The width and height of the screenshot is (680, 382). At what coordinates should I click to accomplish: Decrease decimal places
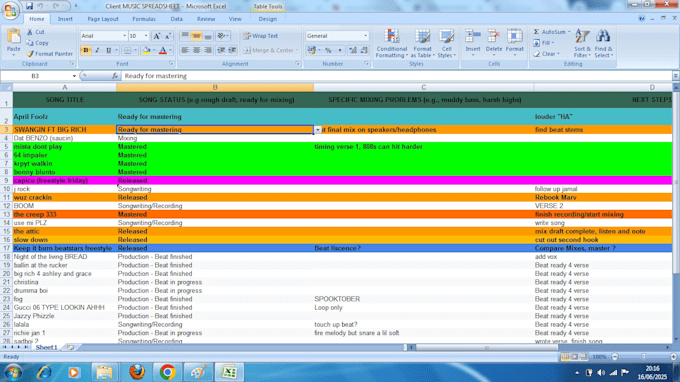(x=364, y=50)
